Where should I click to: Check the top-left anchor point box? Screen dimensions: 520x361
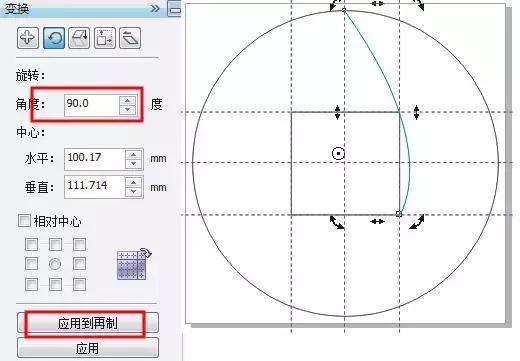31,245
